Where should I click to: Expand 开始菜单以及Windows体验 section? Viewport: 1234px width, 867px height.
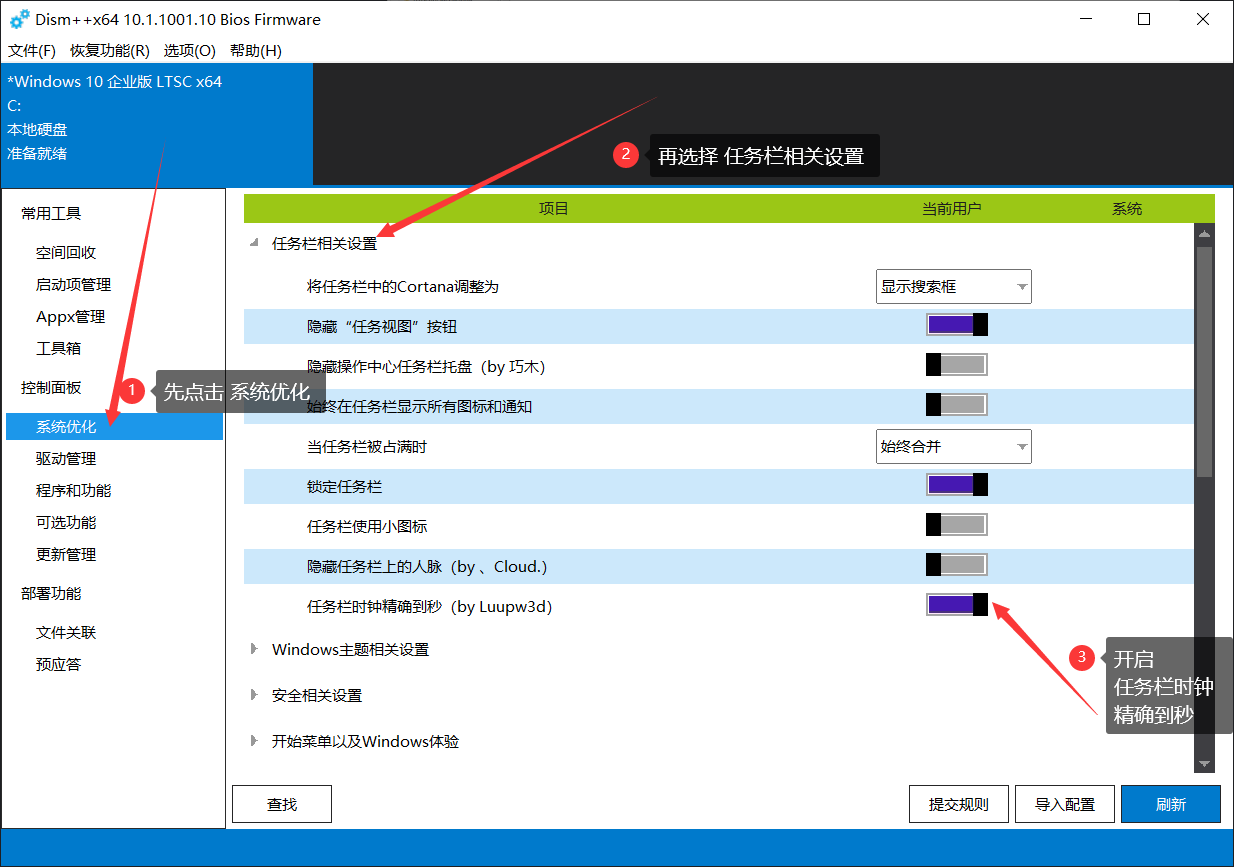coord(255,741)
